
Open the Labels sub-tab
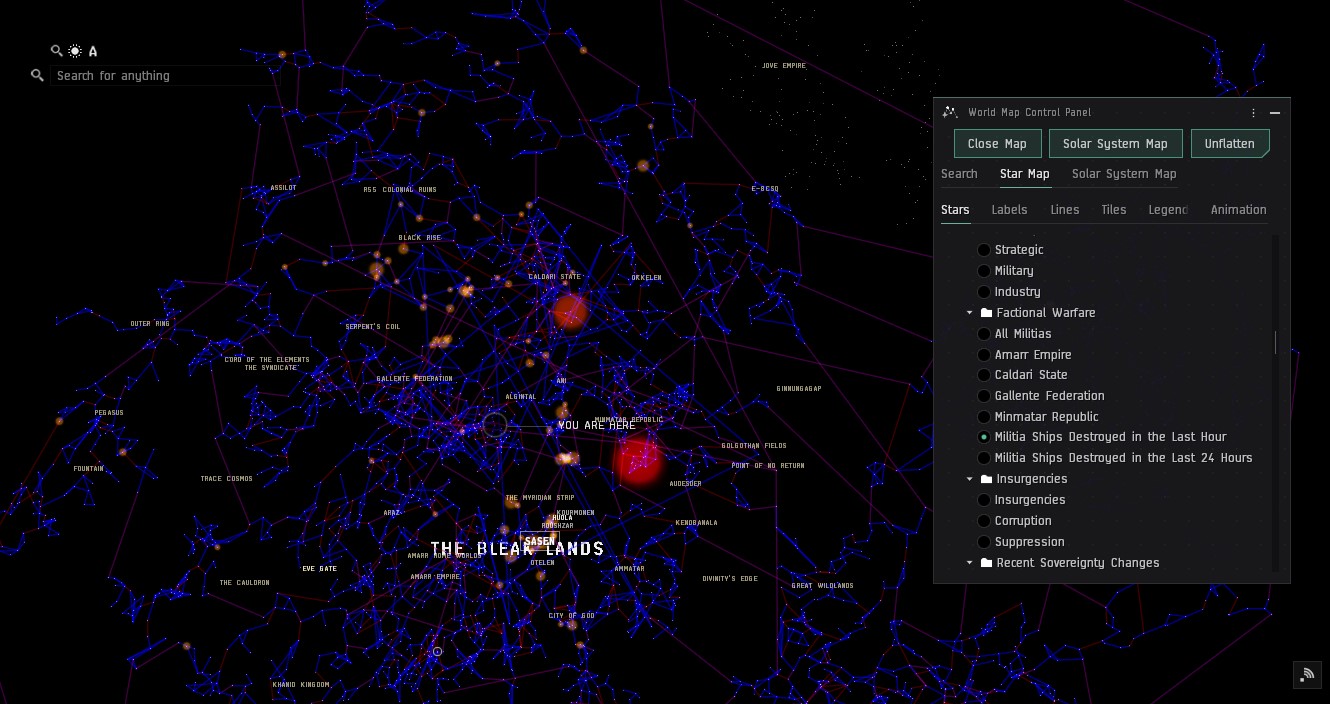pos(1009,210)
